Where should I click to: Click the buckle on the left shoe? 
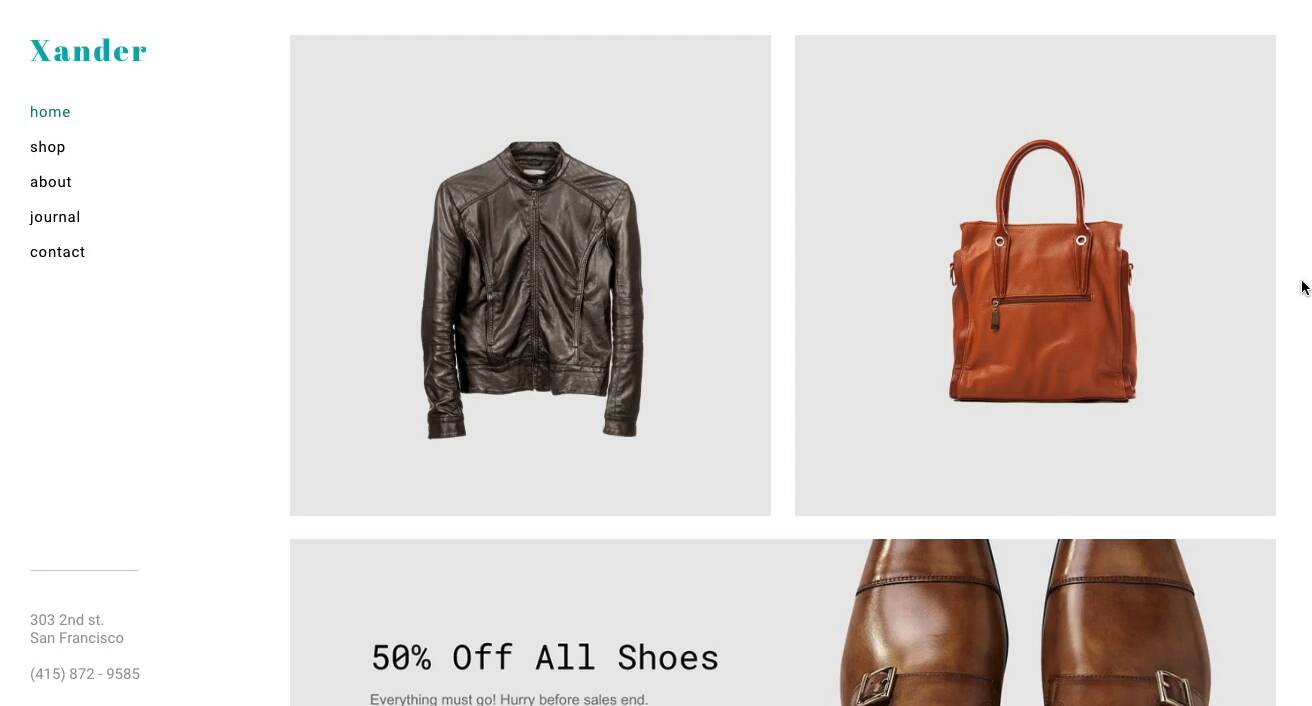[x=876, y=686]
